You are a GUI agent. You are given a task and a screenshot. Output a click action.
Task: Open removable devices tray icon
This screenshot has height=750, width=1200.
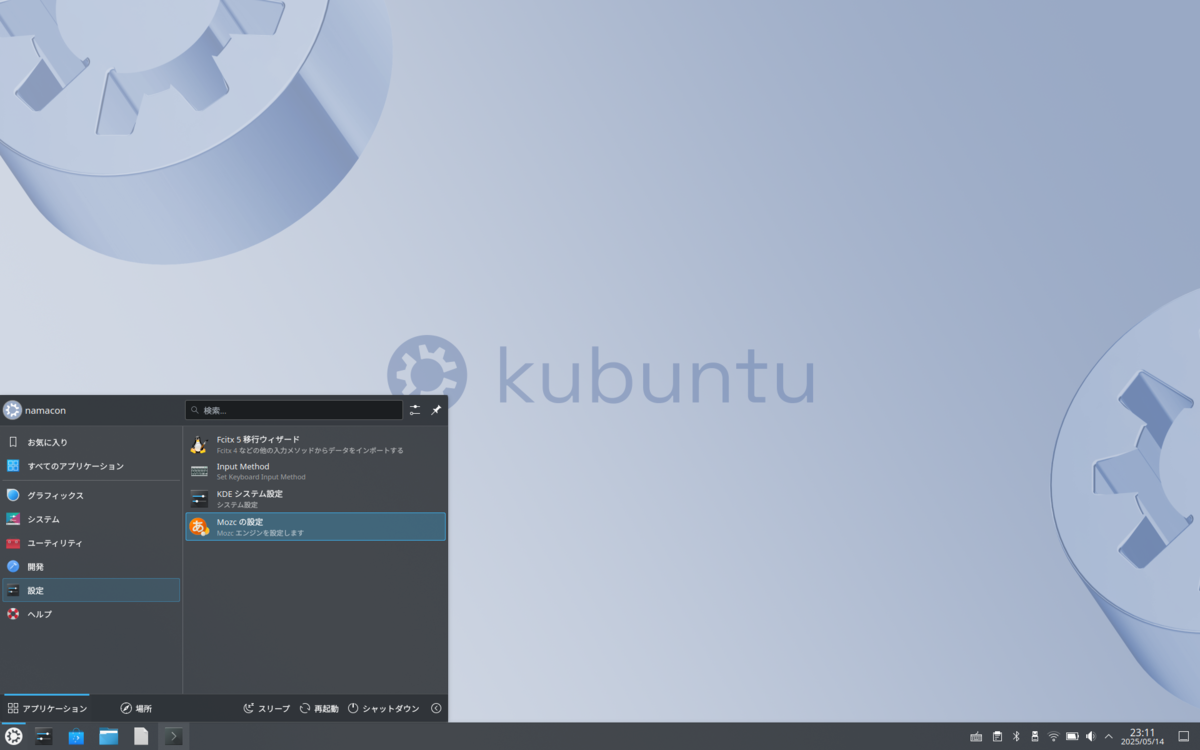[1034, 737]
